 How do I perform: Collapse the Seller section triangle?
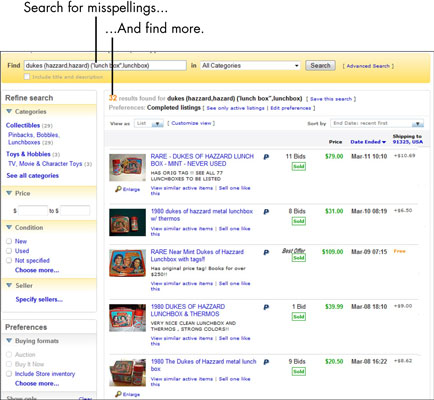point(9,285)
